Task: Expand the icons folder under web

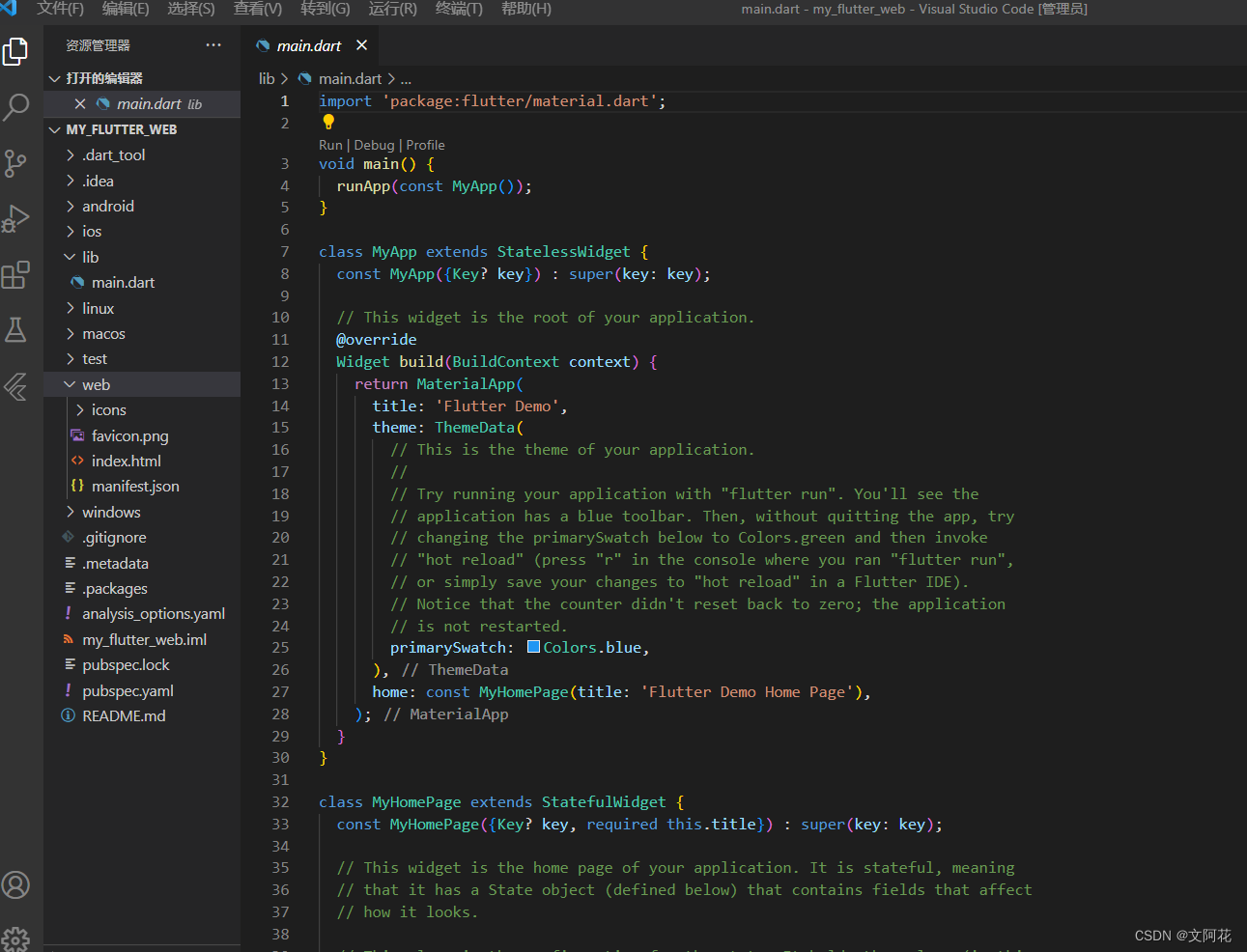Action: click(x=79, y=410)
